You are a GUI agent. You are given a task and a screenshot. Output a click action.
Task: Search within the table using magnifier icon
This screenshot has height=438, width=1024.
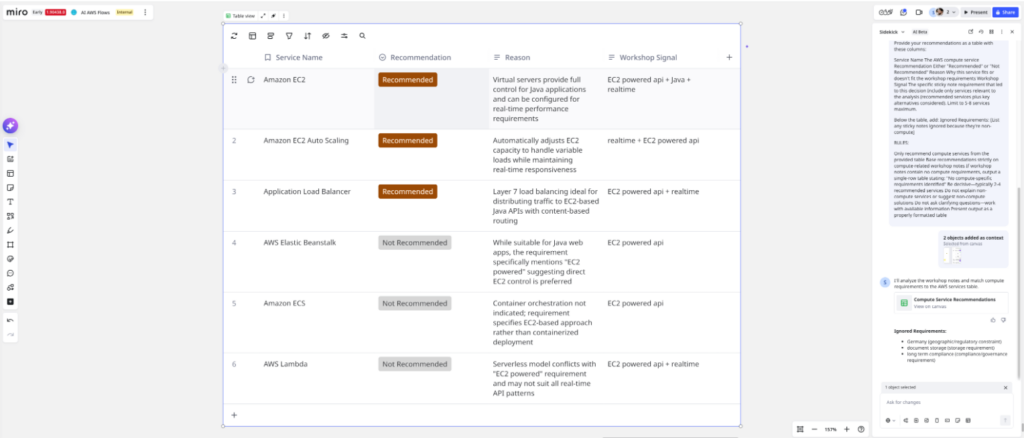[x=364, y=35]
